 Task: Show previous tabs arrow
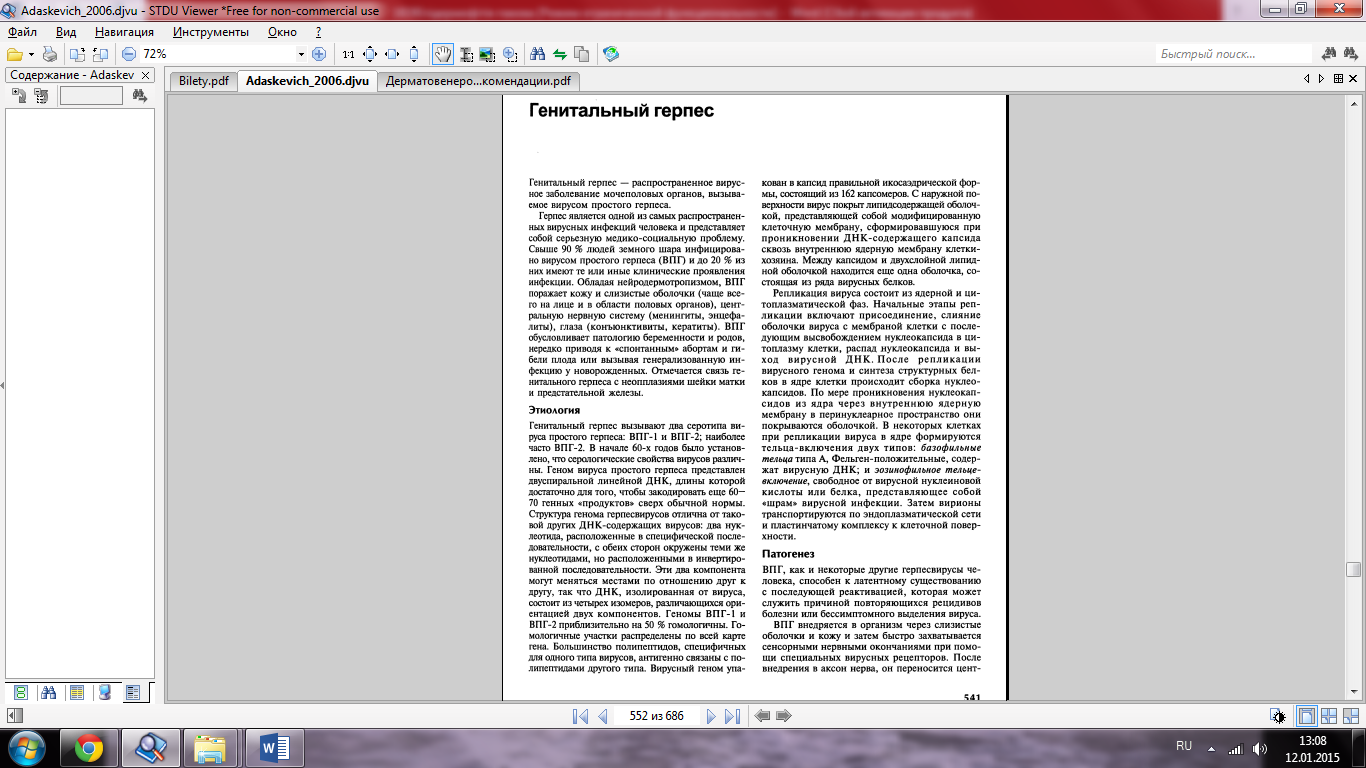(x=1307, y=78)
